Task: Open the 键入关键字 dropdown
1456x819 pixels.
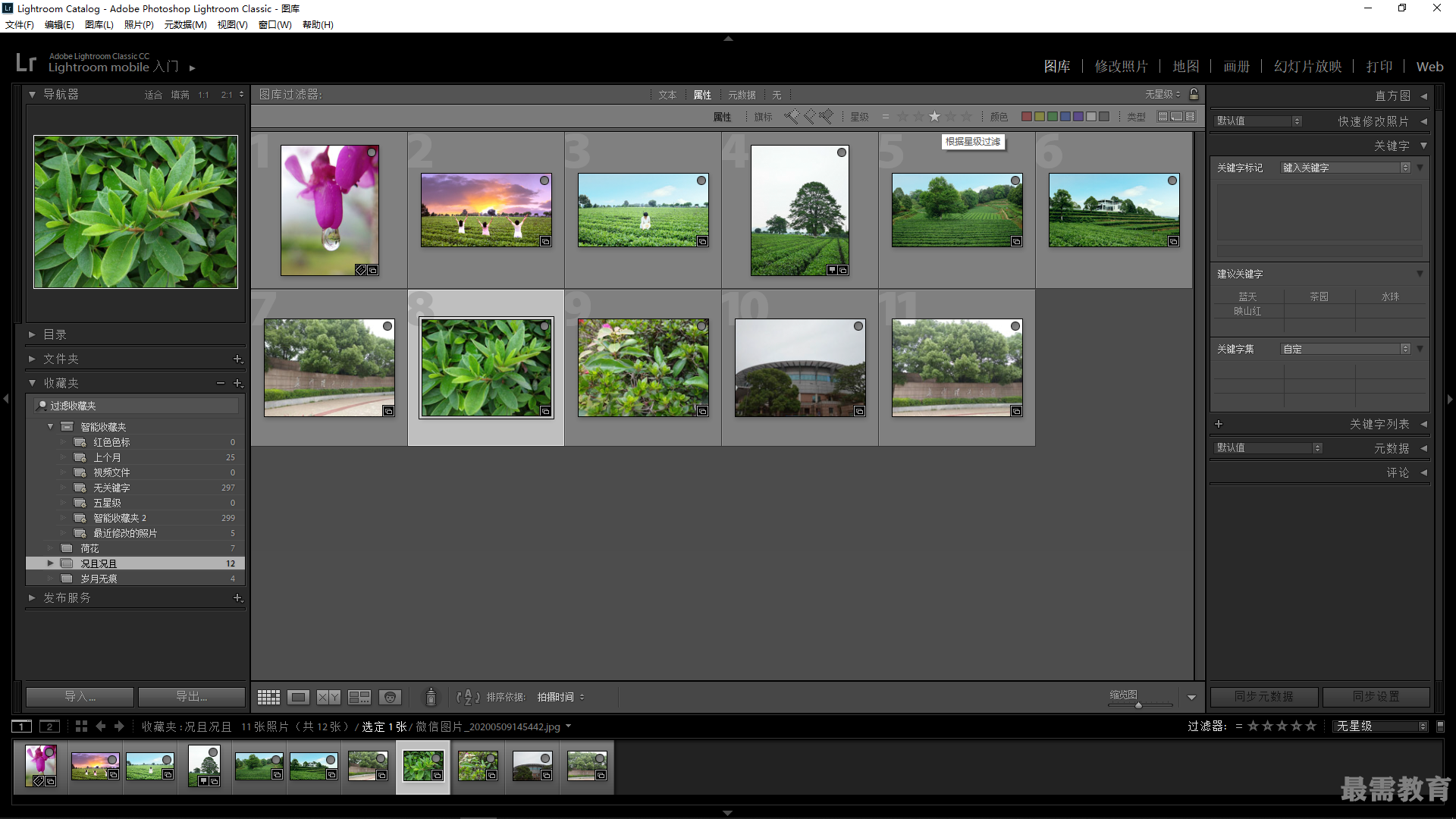Action: pos(1345,168)
